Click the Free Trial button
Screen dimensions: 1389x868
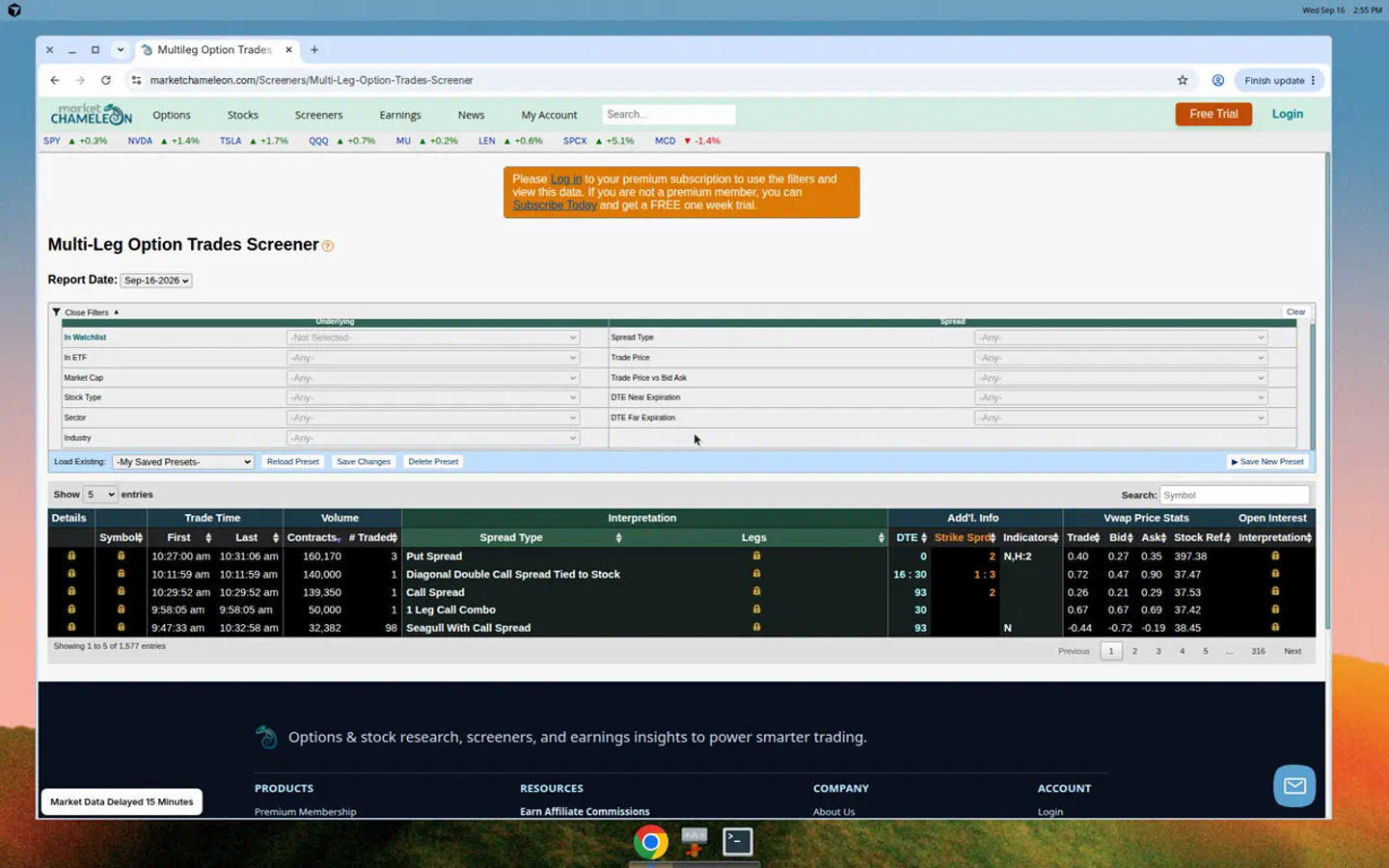[1213, 114]
